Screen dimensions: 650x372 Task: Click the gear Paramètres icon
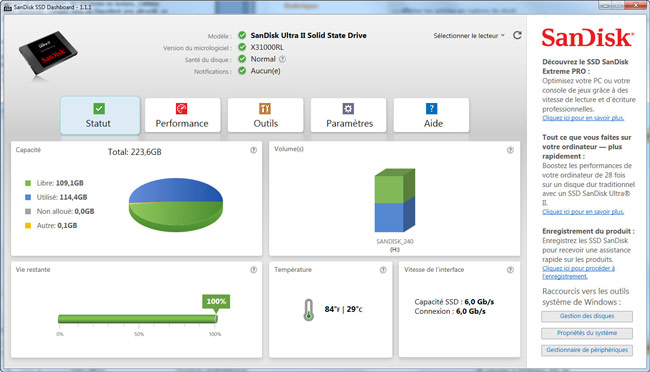click(x=348, y=109)
